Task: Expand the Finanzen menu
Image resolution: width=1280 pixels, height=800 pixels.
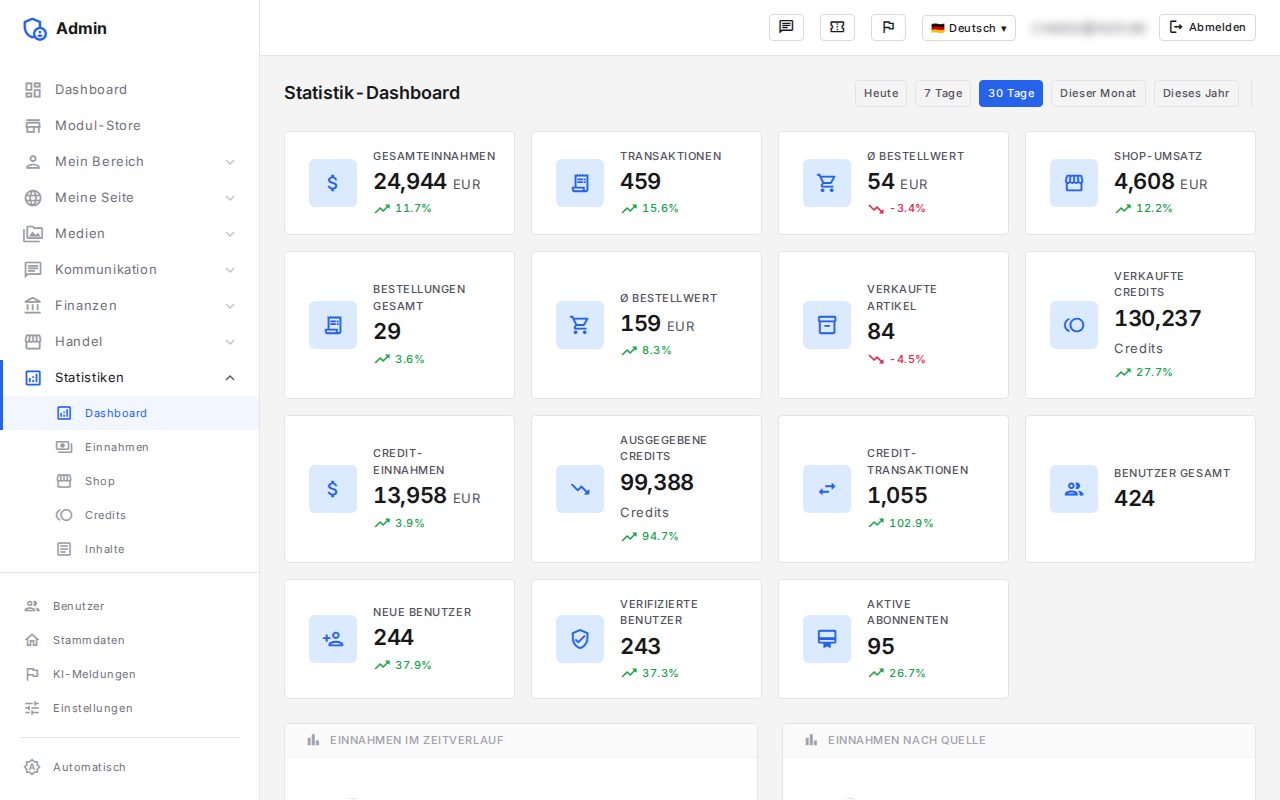Action: tap(130, 305)
